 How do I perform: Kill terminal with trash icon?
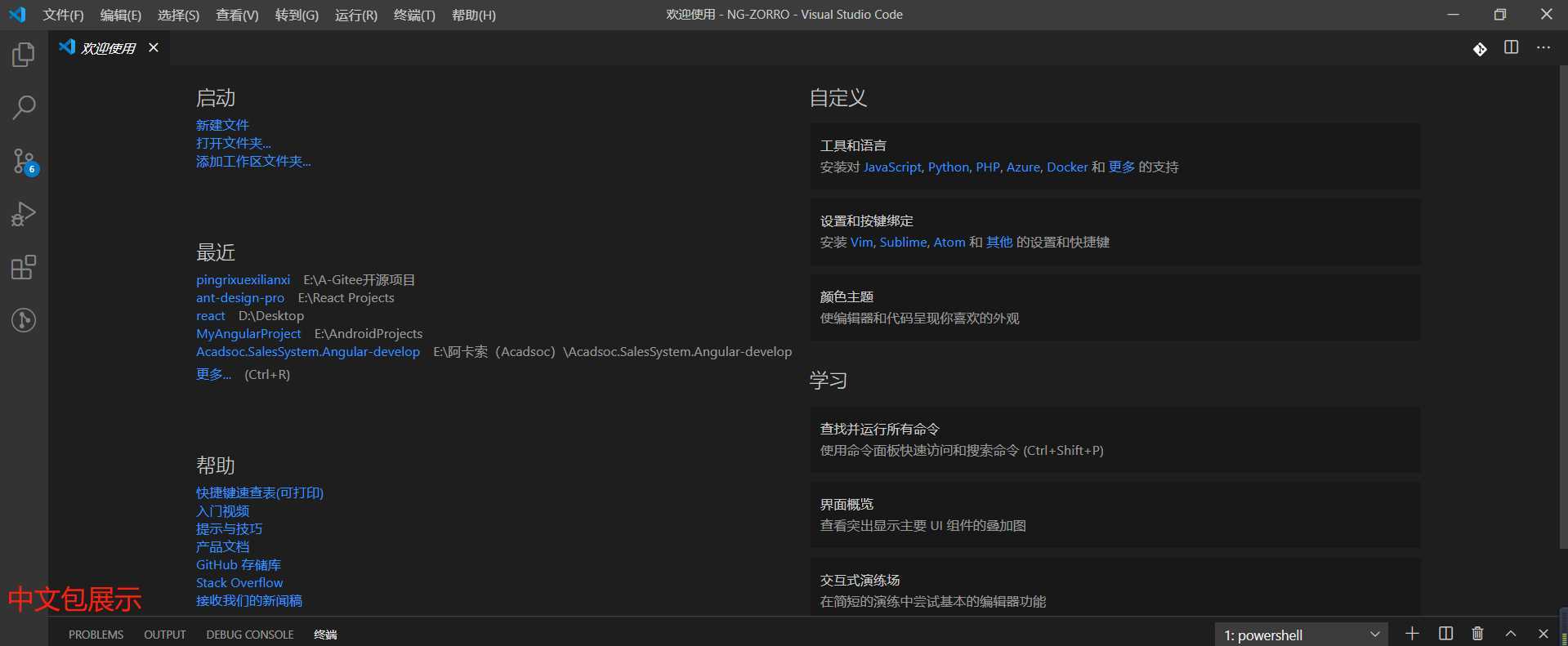point(1477,634)
